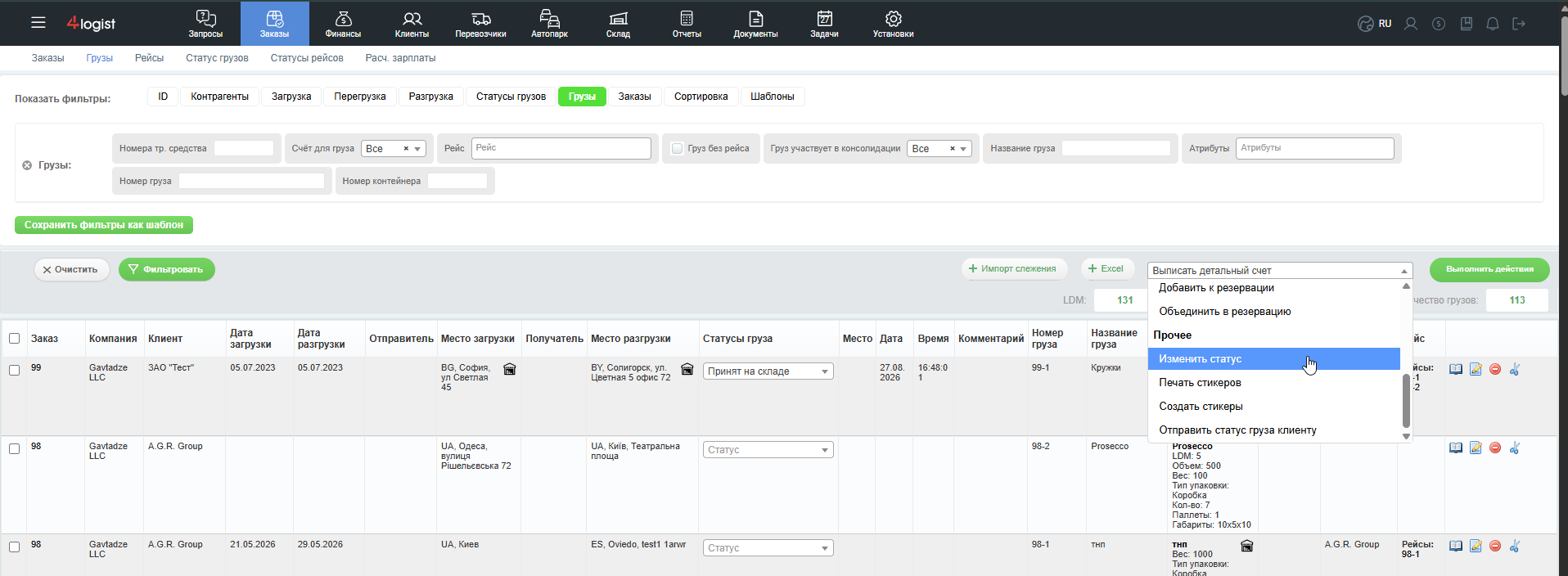The image size is (1568, 576).
Task: Click the edit pencil icon for first order 98 row
Action: (x=1476, y=448)
